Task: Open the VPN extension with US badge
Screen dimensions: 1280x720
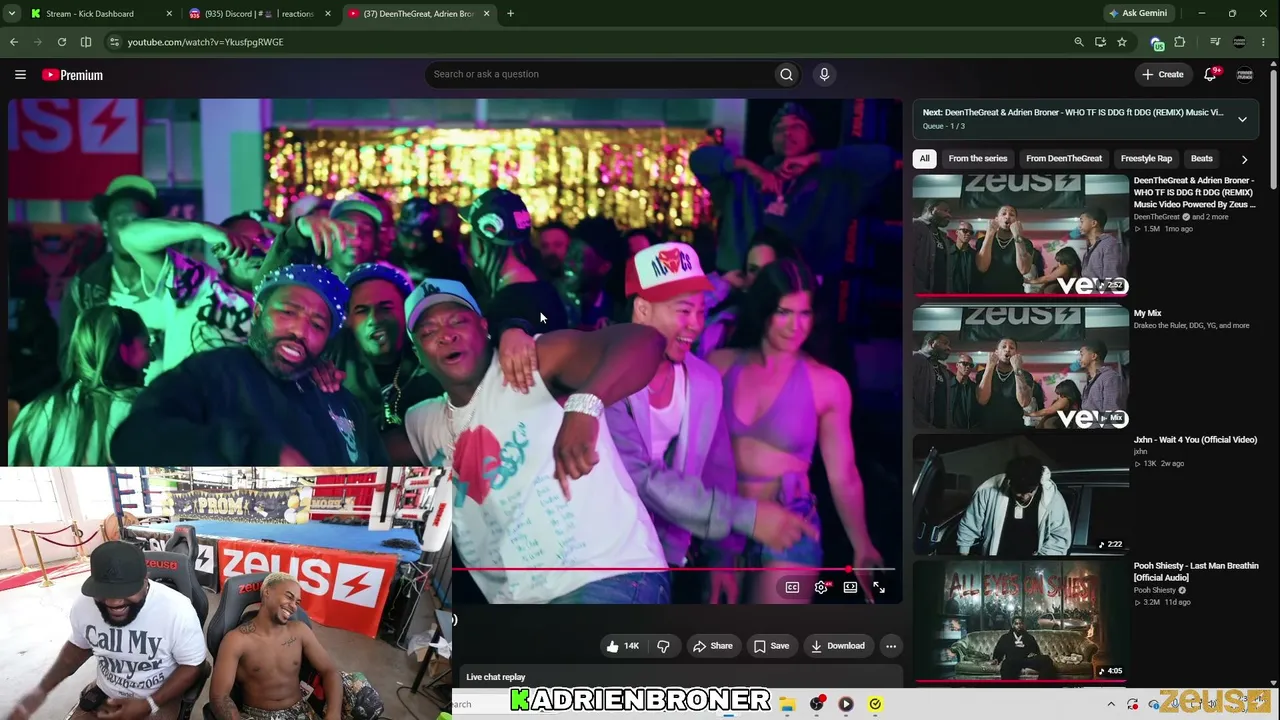Action: point(1157,43)
